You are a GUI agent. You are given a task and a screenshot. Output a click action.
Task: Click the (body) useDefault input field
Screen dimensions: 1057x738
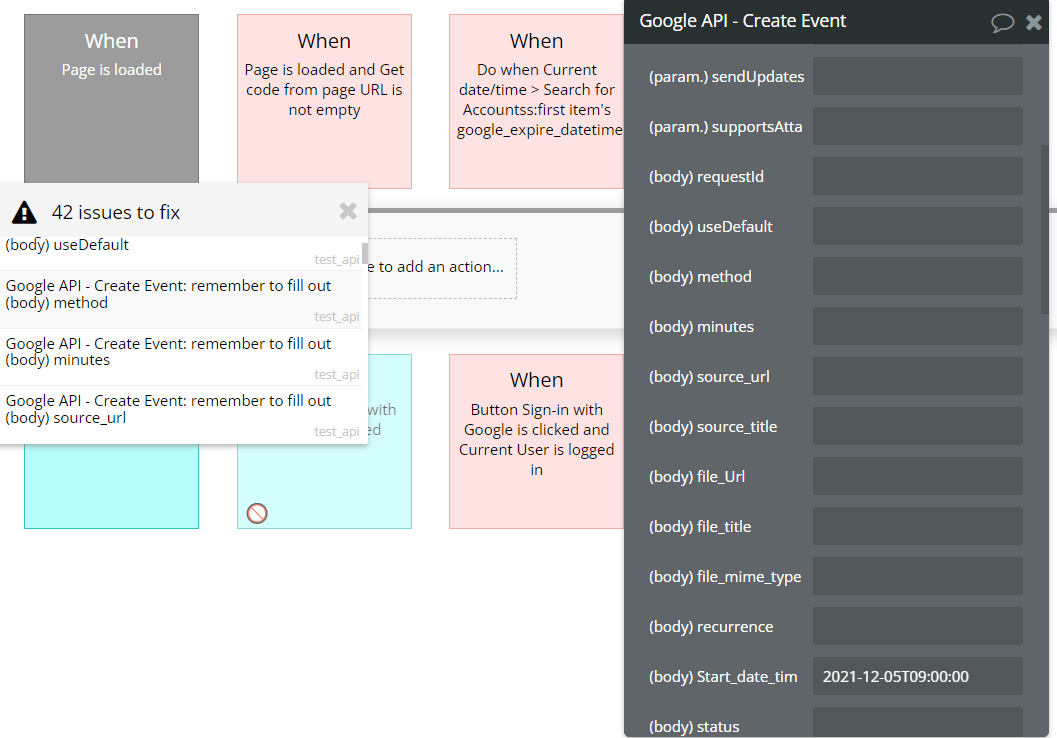[917, 226]
